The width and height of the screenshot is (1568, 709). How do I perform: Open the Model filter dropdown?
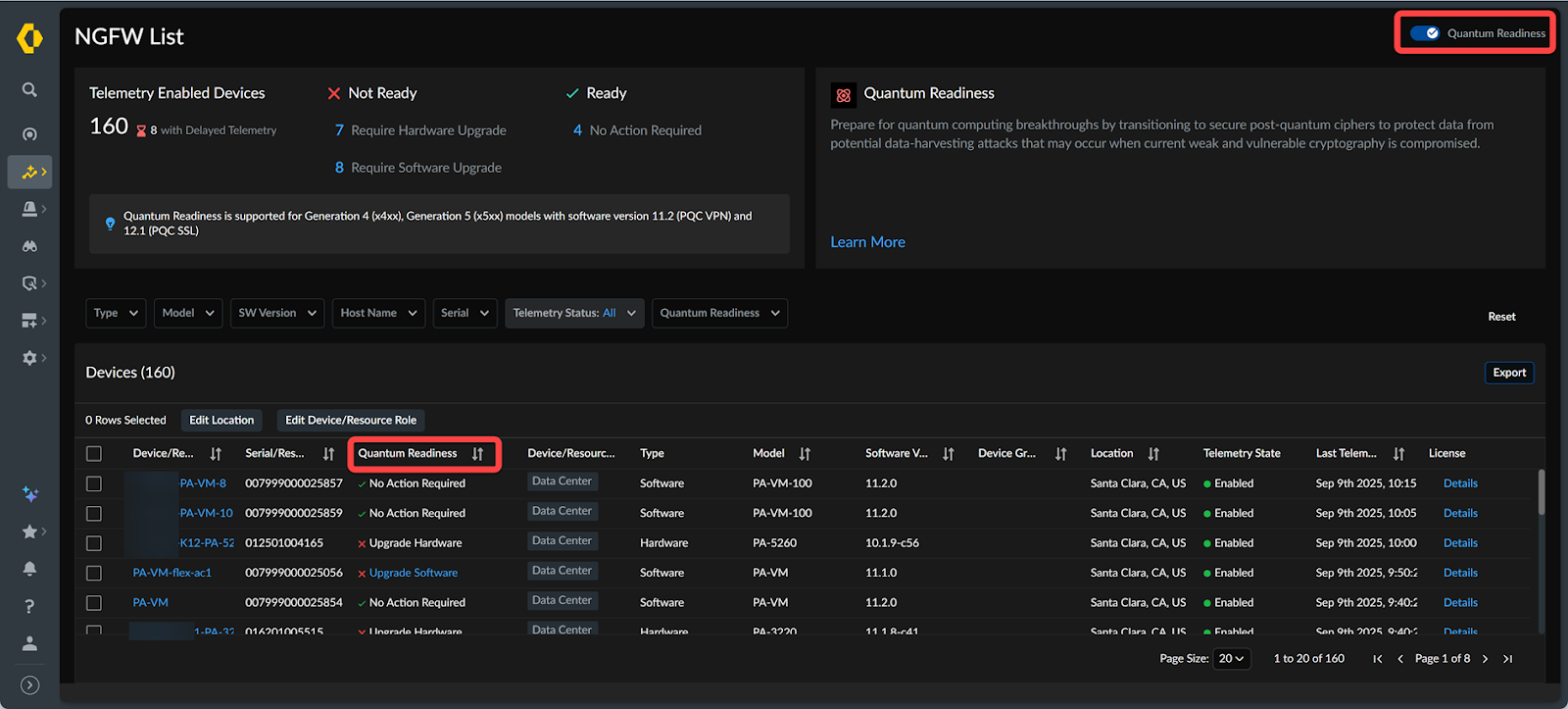[x=186, y=313]
